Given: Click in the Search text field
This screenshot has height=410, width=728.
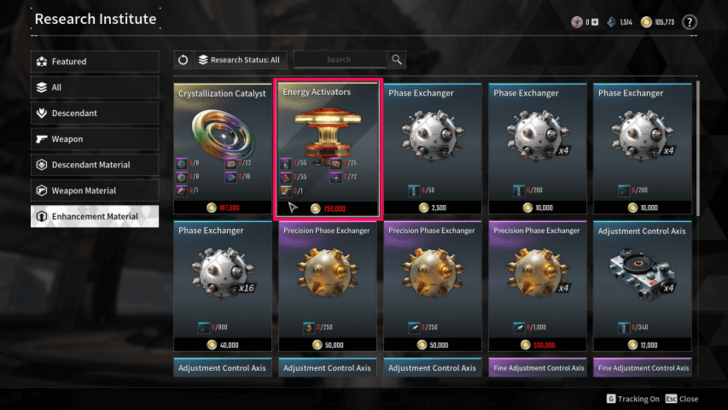Looking at the screenshot, I should pos(340,59).
